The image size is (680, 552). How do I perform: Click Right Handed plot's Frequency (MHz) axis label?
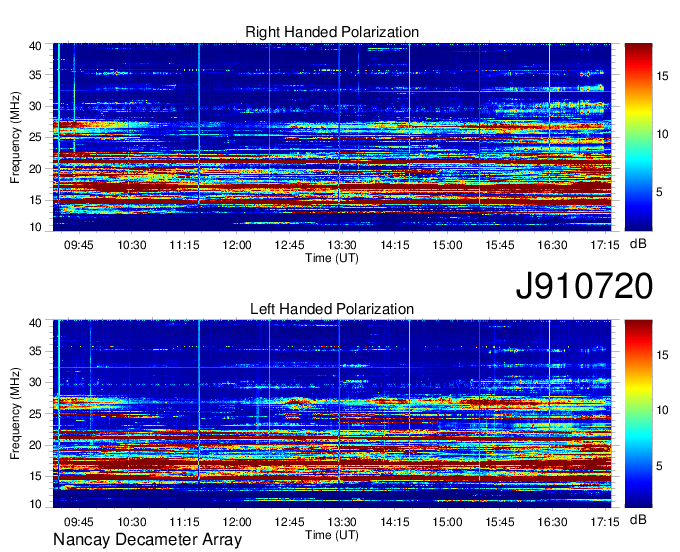pyautogui.click(x=15, y=137)
